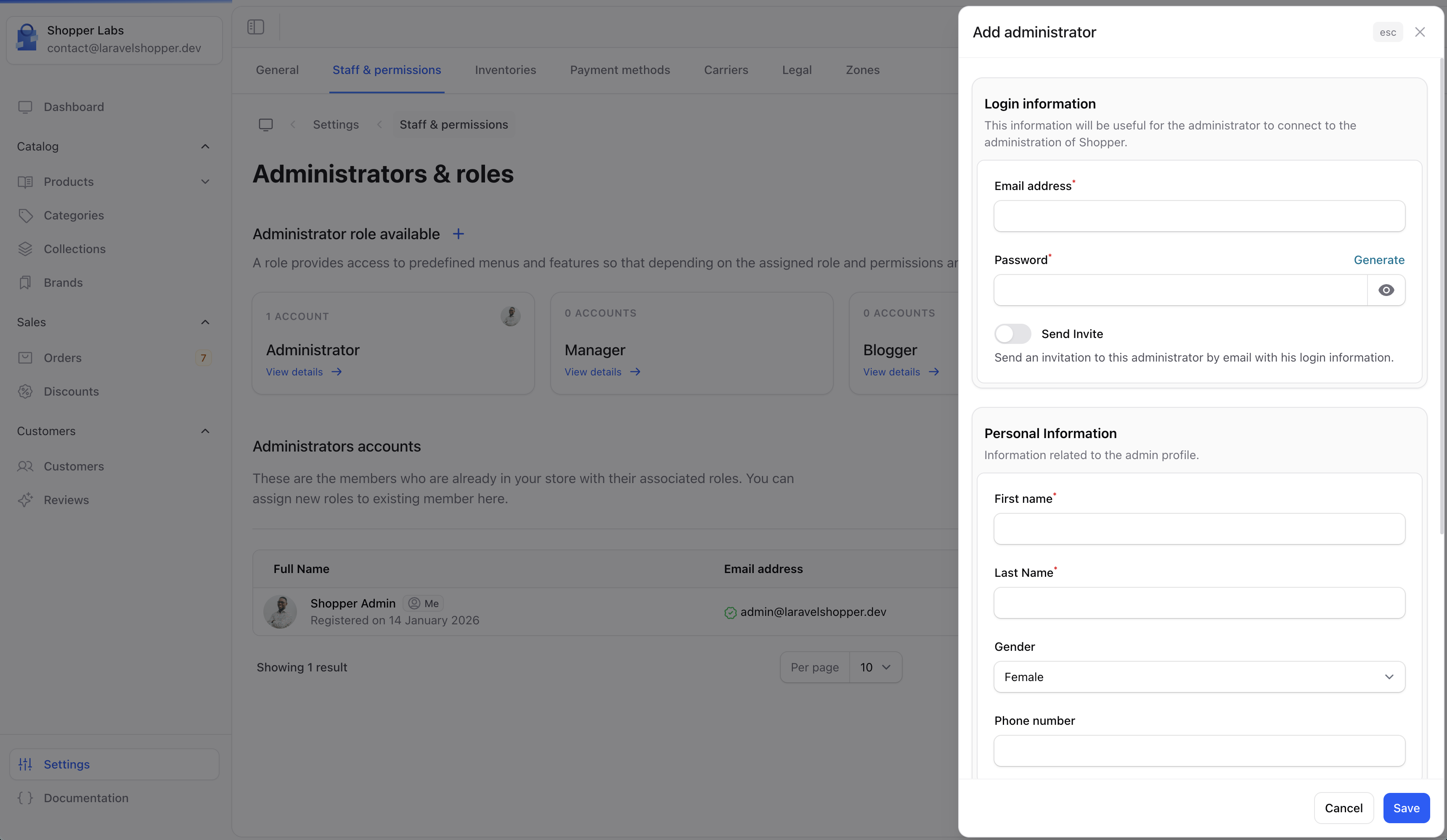Click the Collections stack icon
Image resolution: width=1447 pixels, height=840 pixels.
coord(25,248)
